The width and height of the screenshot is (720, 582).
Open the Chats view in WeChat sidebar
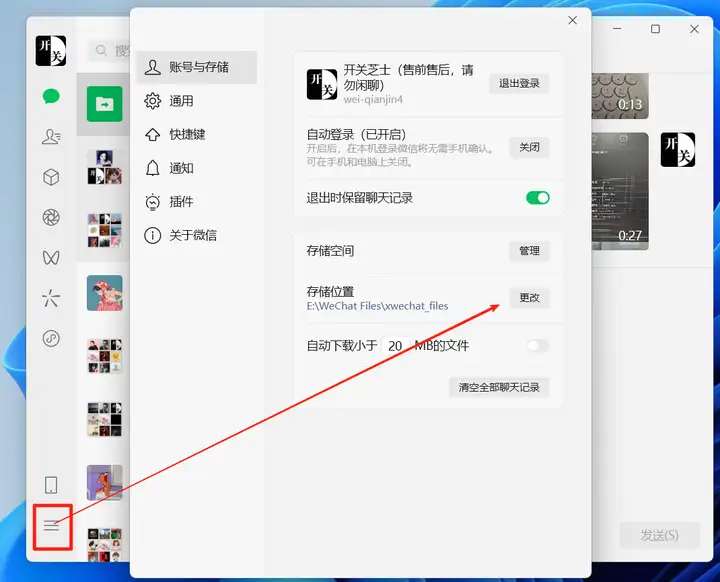point(51,96)
